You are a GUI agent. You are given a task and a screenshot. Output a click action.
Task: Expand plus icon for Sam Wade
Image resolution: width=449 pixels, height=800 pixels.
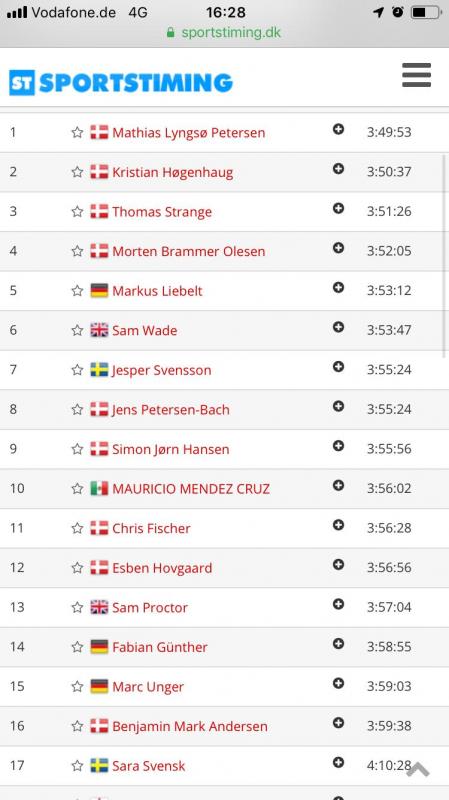[x=338, y=327]
